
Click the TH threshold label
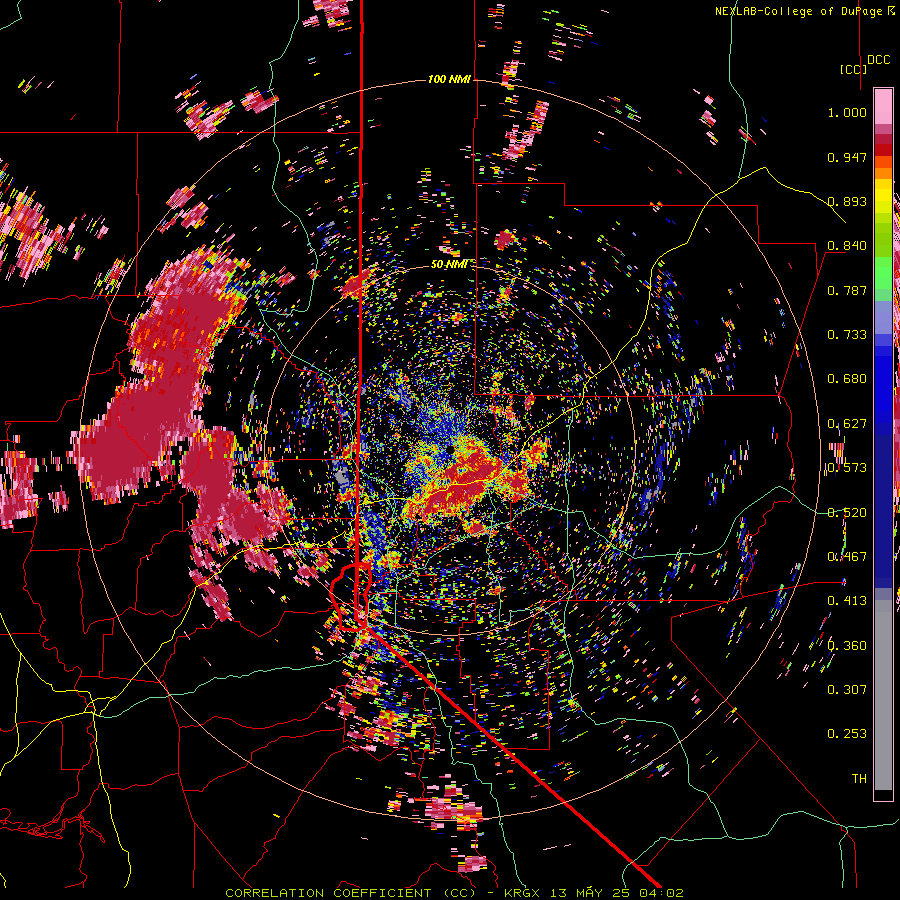click(x=859, y=779)
